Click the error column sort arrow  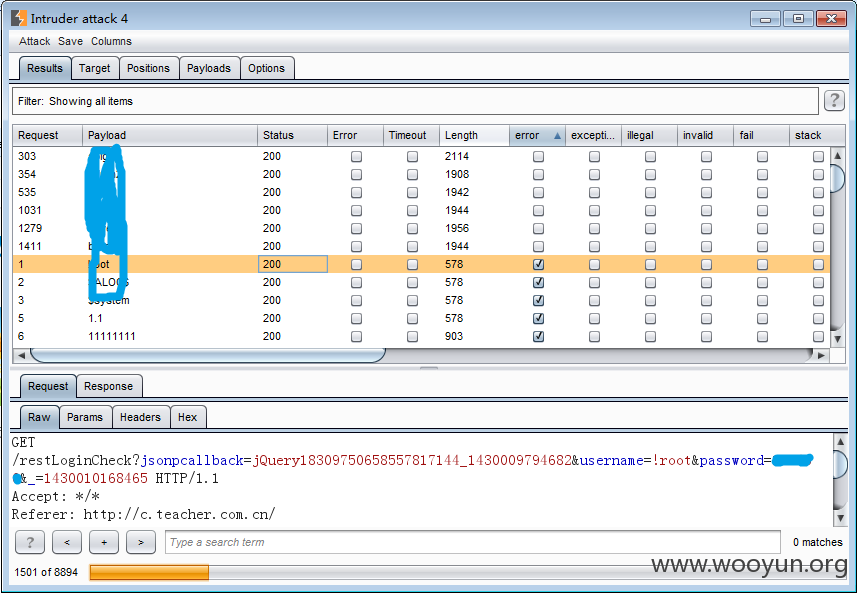(x=557, y=136)
